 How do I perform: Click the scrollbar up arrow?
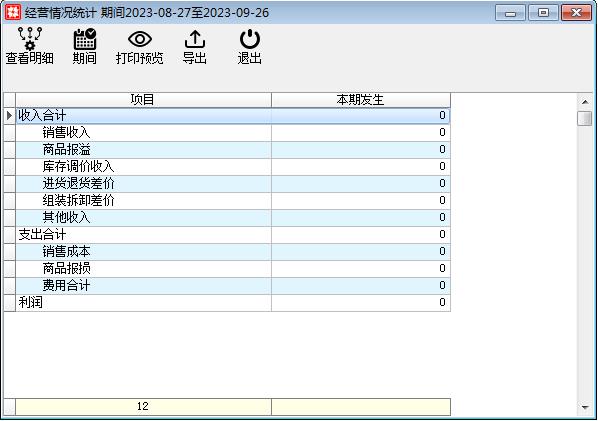(585, 101)
